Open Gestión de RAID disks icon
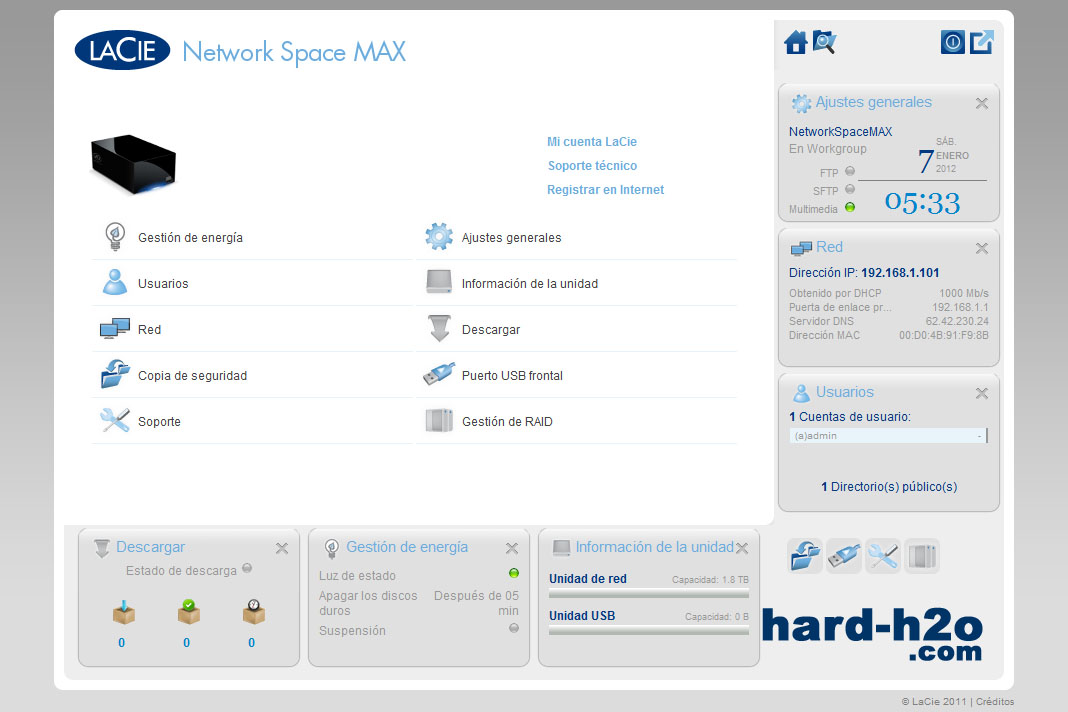The height and width of the screenshot is (712, 1068). (439, 420)
